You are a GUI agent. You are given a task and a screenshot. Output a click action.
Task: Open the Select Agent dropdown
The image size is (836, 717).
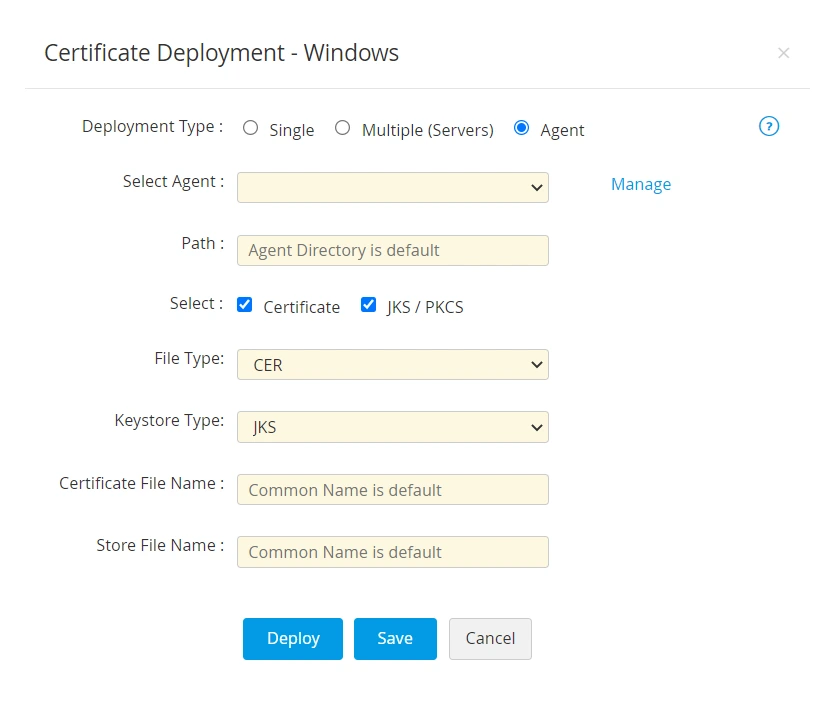pos(392,187)
